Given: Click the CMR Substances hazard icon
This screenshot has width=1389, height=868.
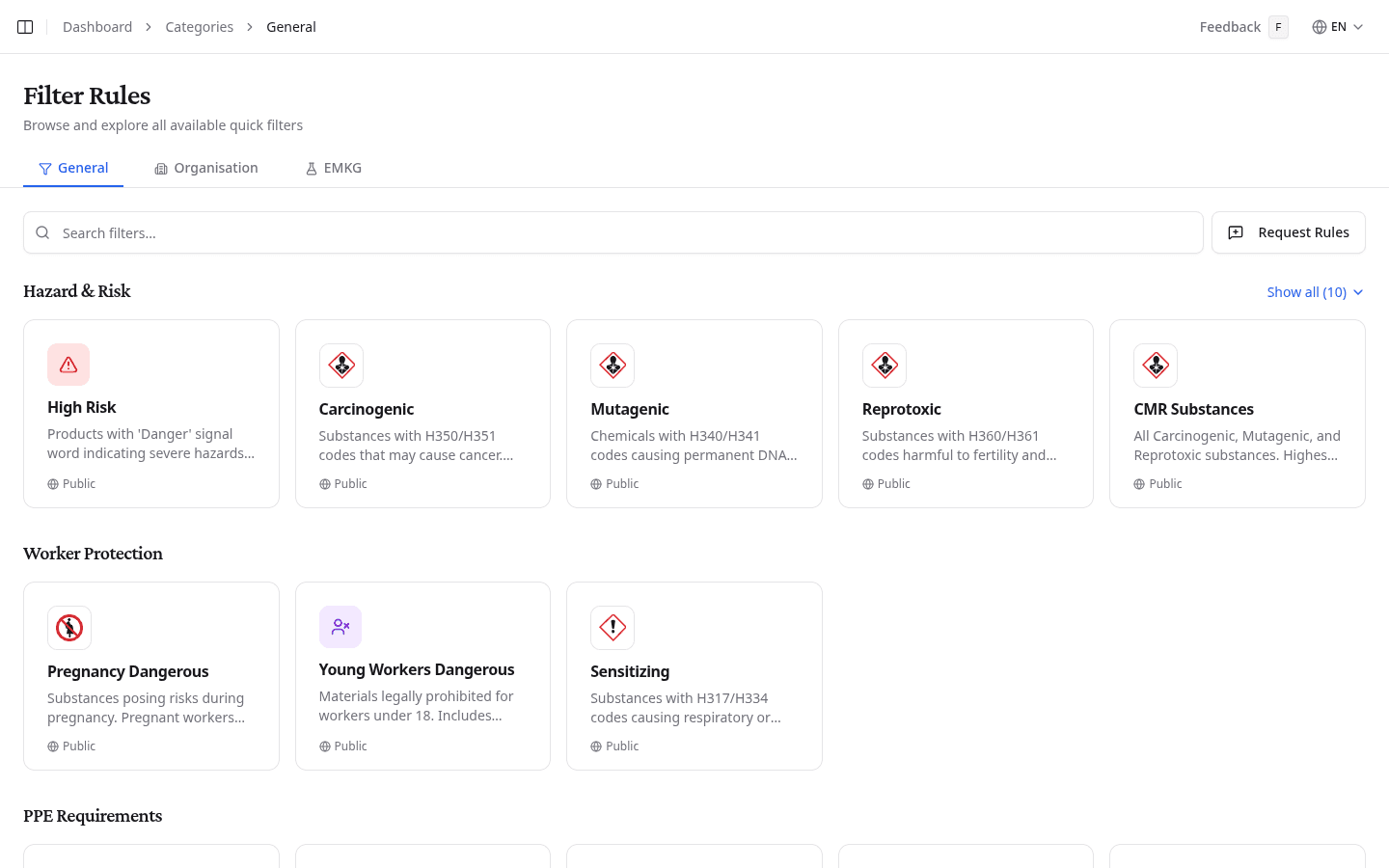Looking at the screenshot, I should tap(1156, 366).
